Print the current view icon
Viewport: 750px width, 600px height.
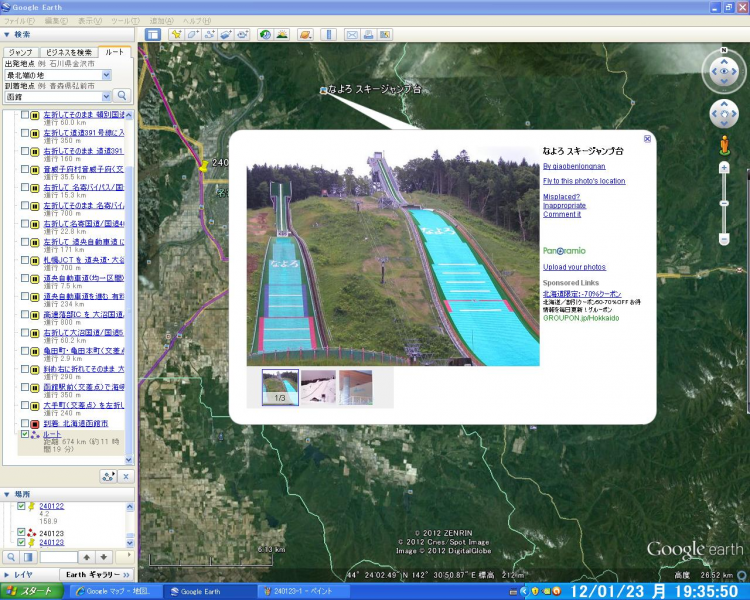tap(368, 34)
